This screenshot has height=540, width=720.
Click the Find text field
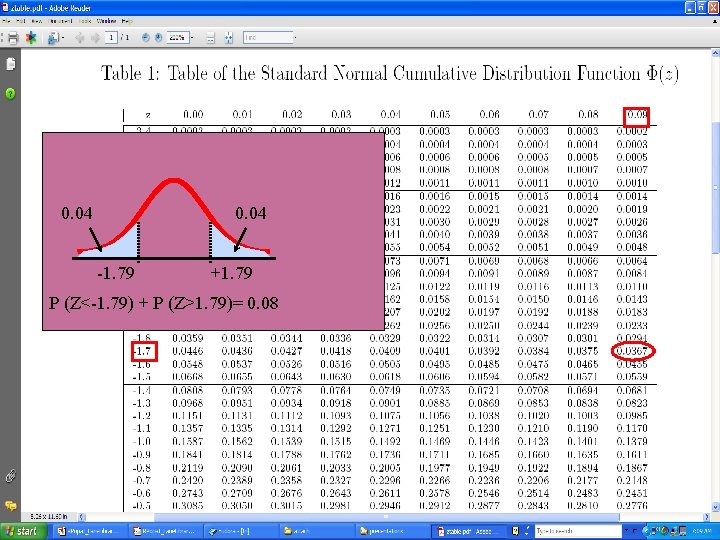(268, 38)
